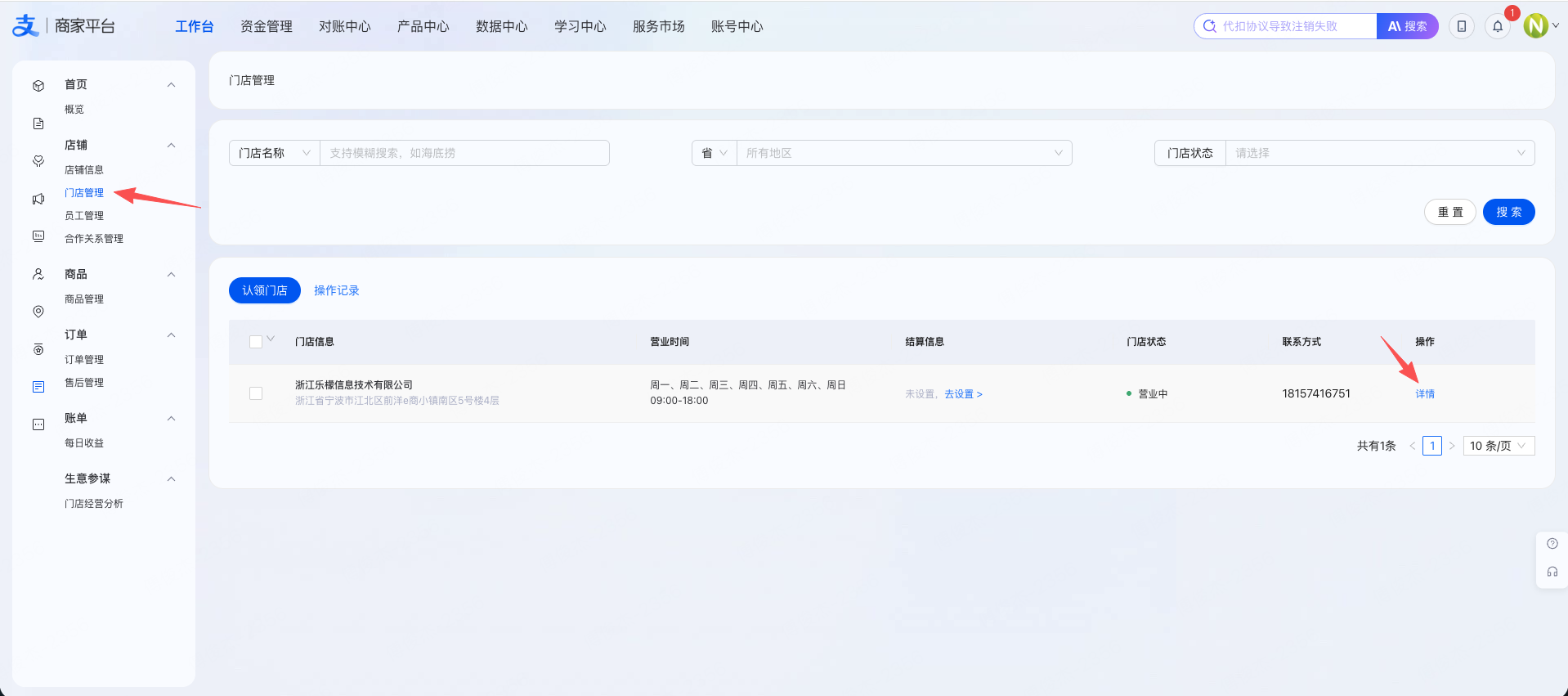The height and width of the screenshot is (696, 1568).
Task: Click the AI 搜索 button in header
Action: (1408, 26)
